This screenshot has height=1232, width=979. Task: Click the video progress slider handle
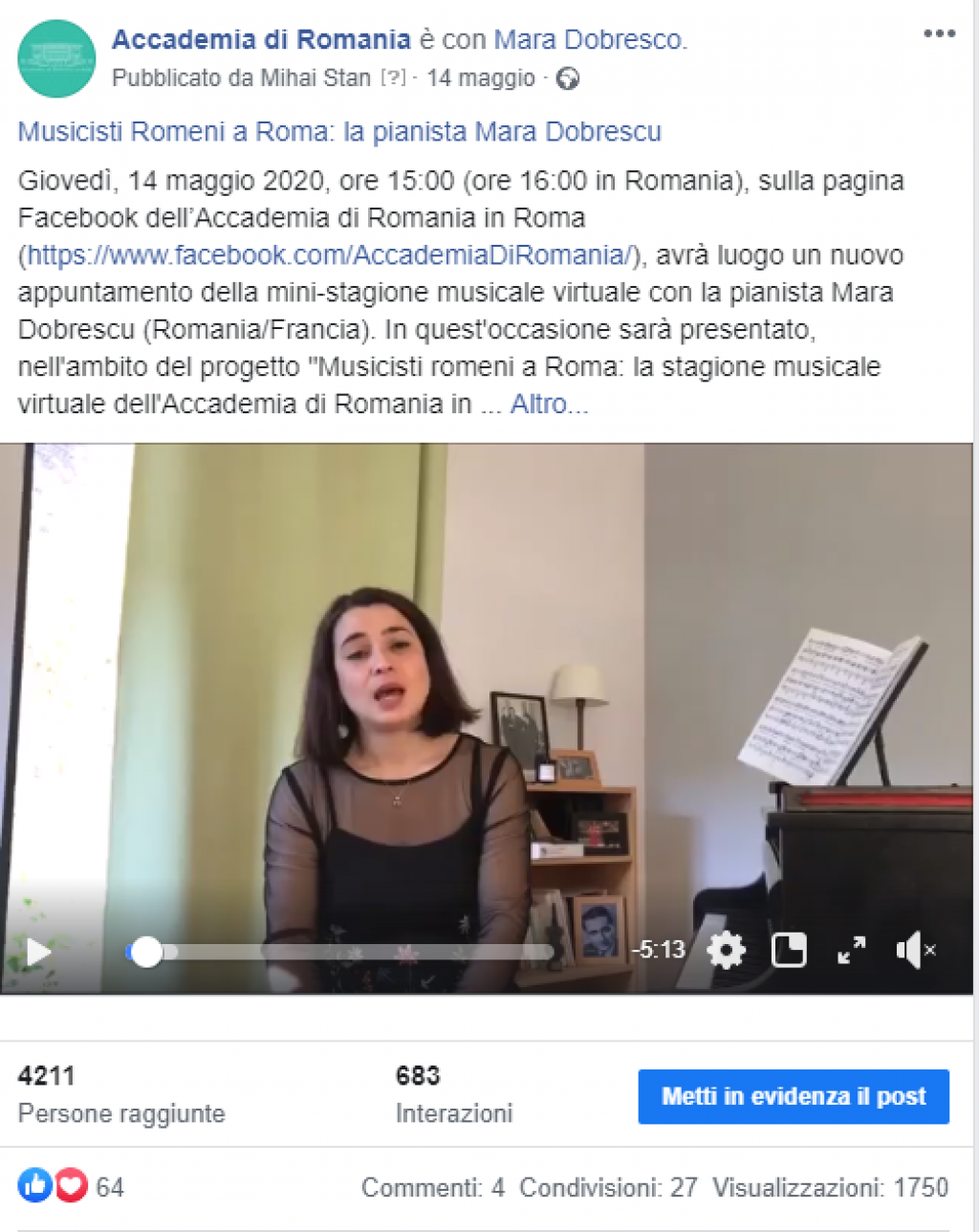[146, 952]
